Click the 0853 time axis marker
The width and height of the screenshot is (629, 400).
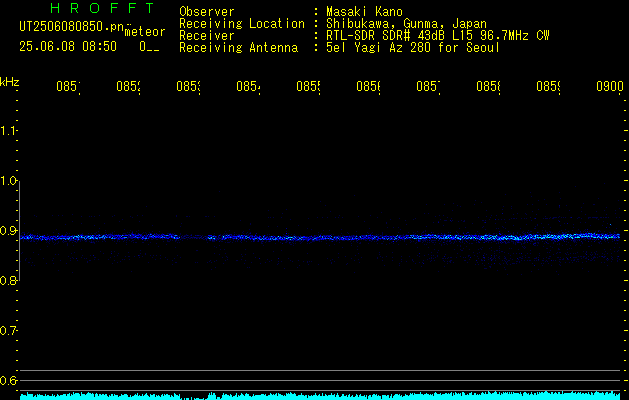pos(188,87)
